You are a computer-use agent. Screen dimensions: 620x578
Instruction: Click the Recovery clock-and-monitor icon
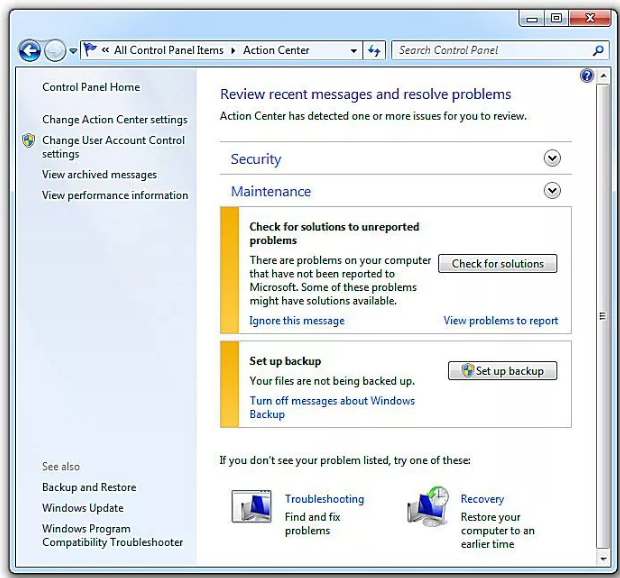coord(428,506)
